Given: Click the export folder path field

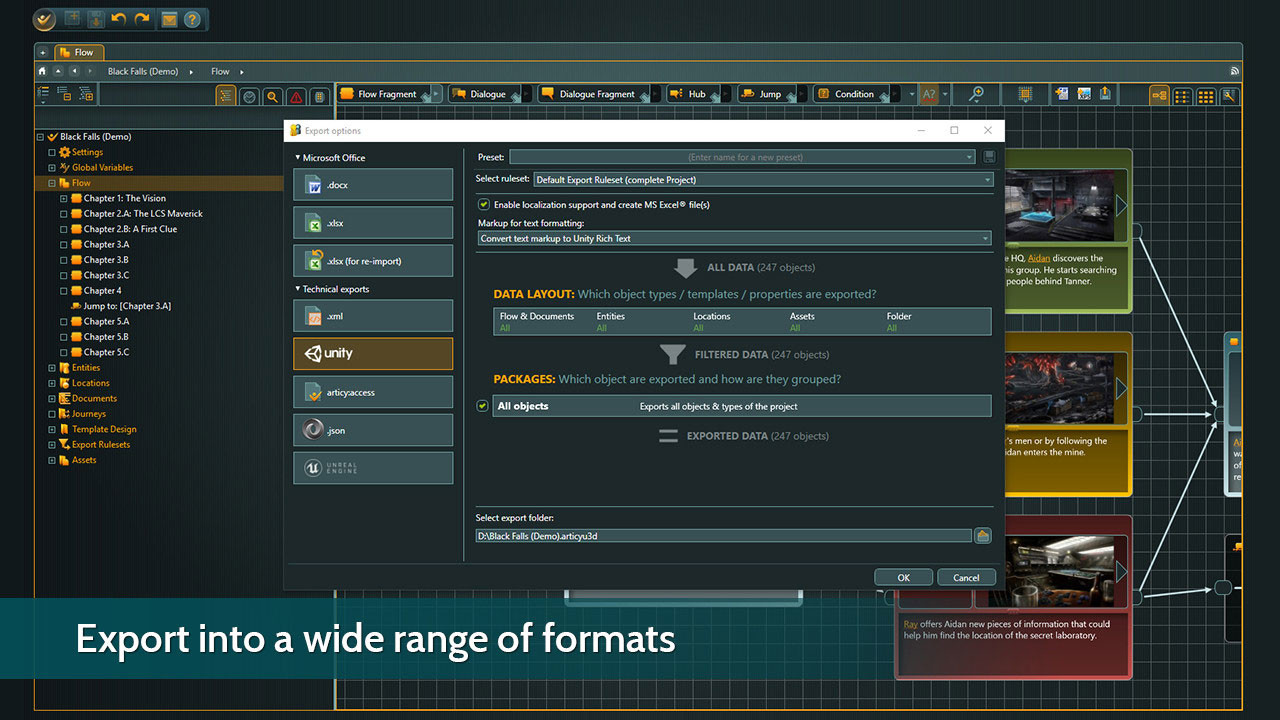Looking at the screenshot, I should (x=720, y=535).
